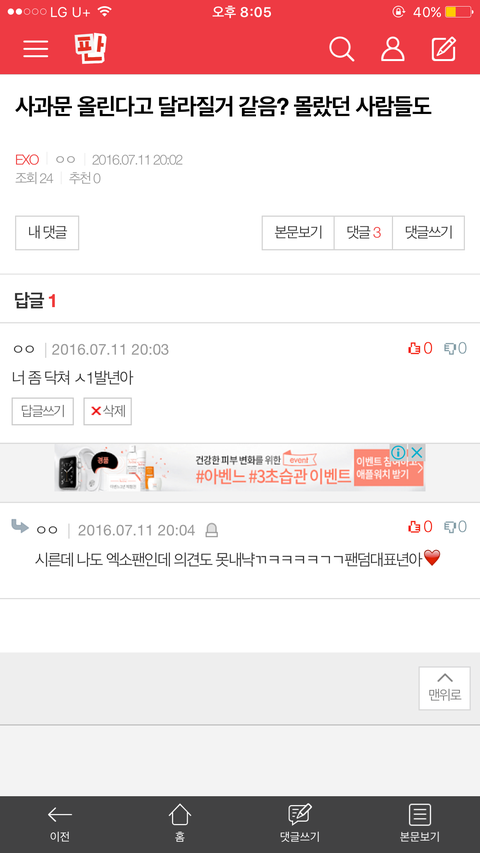The height and width of the screenshot is (853, 480).
Task: Thumbs down the 20:03 comment
Action: [x=456, y=348]
